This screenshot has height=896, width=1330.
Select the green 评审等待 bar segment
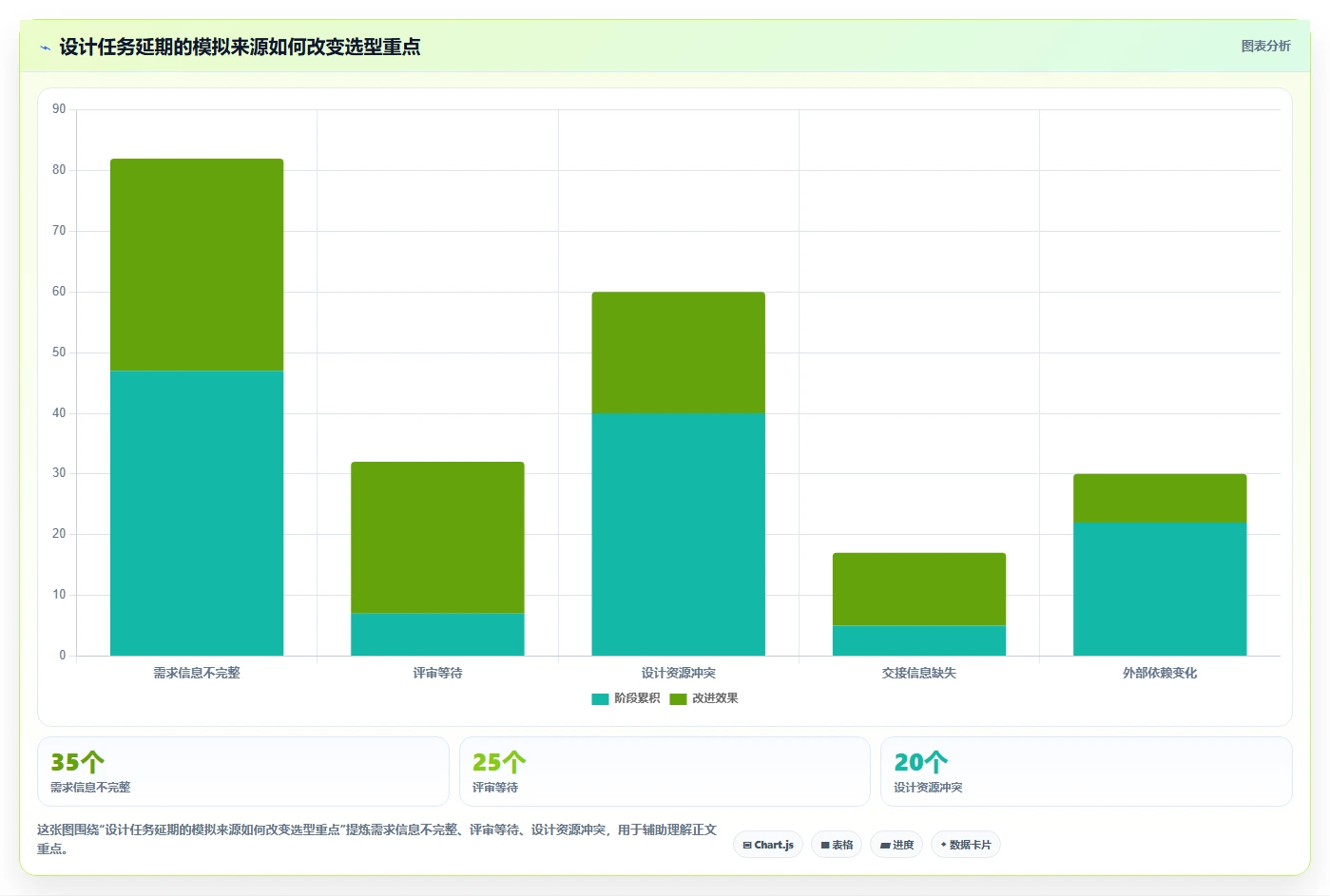click(x=437, y=538)
